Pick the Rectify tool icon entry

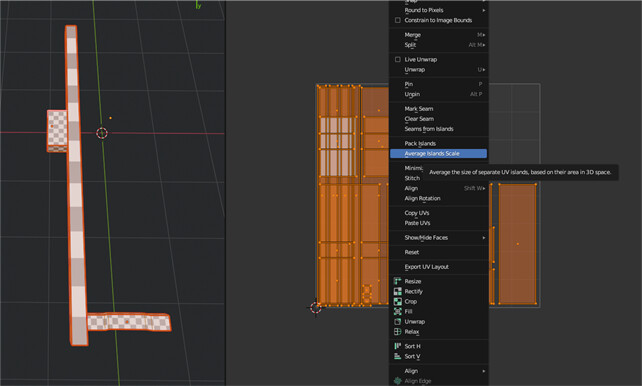click(439, 291)
